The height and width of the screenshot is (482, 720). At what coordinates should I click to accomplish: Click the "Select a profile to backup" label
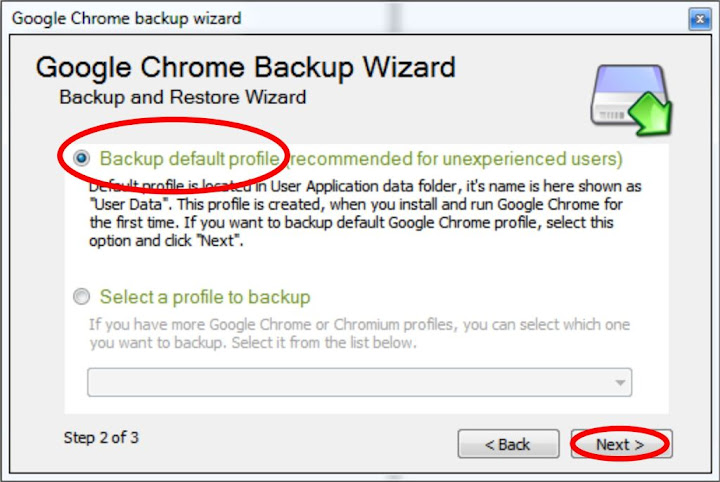click(205, 297)
